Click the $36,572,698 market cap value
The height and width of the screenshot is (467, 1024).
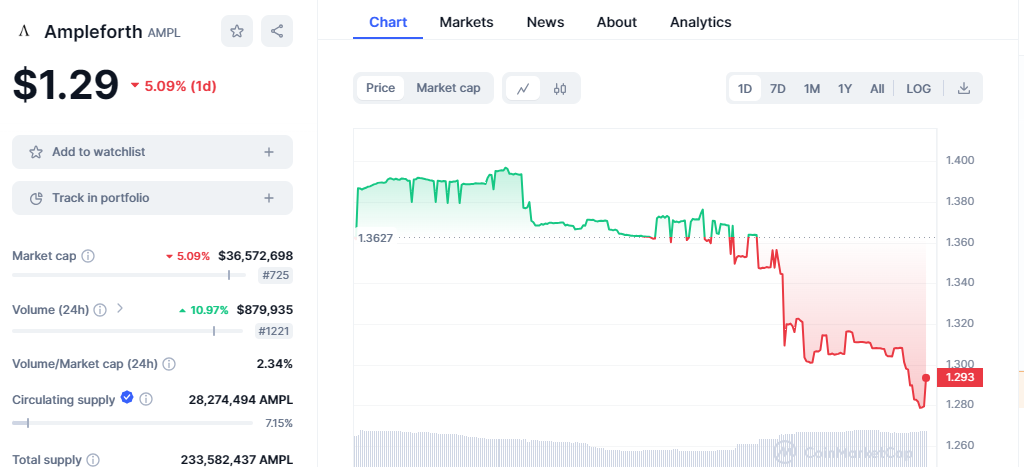click(255, 256)
